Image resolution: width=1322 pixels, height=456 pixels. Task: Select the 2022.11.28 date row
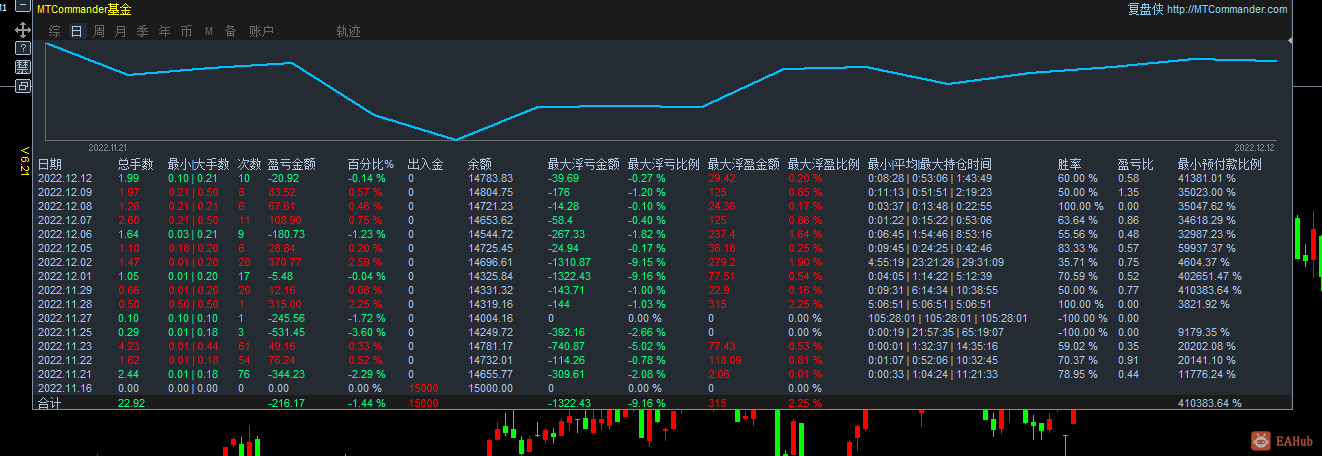click(x=64, y=304)
